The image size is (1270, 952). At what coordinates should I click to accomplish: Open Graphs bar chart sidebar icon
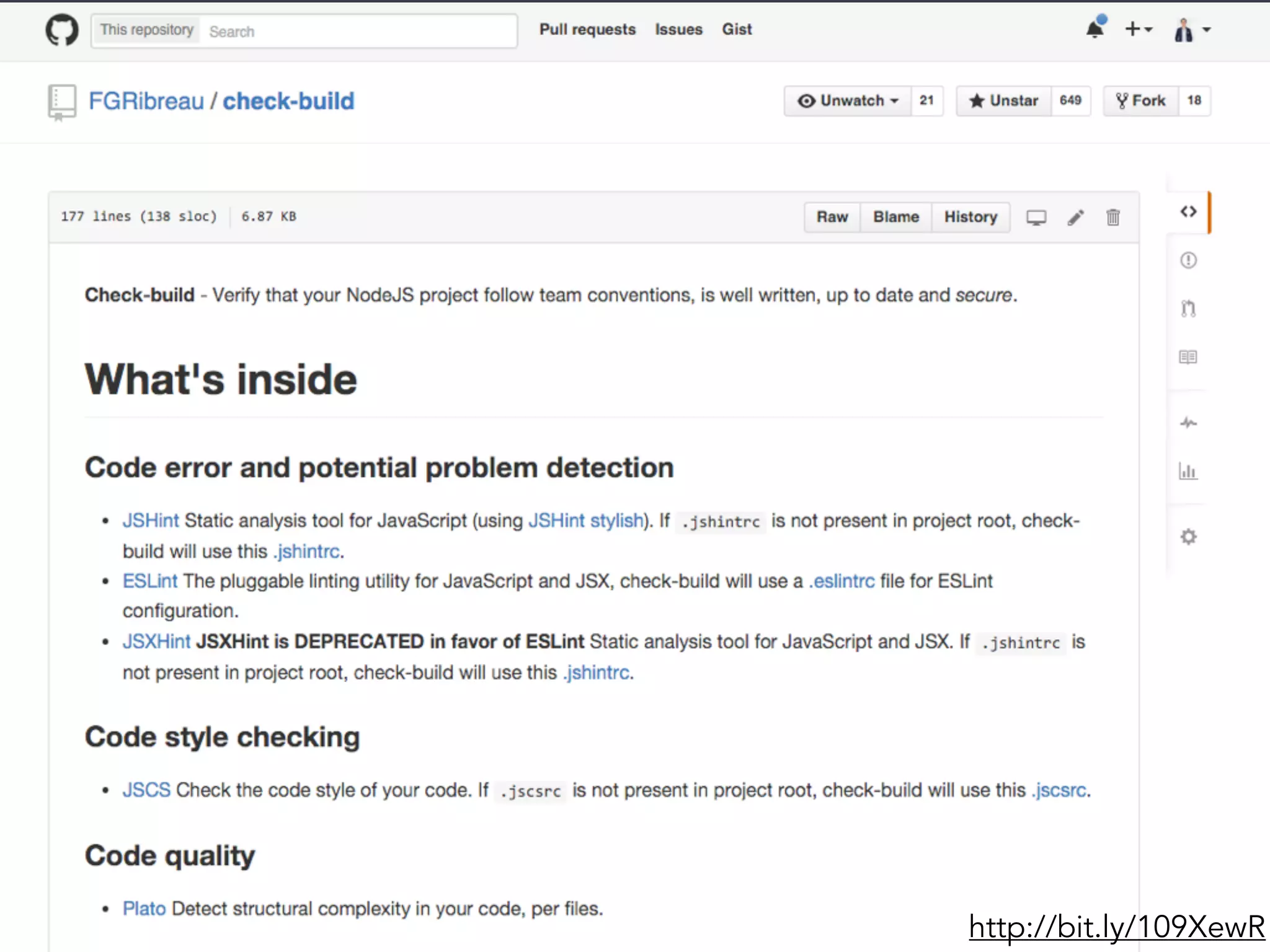point(1188,472)
